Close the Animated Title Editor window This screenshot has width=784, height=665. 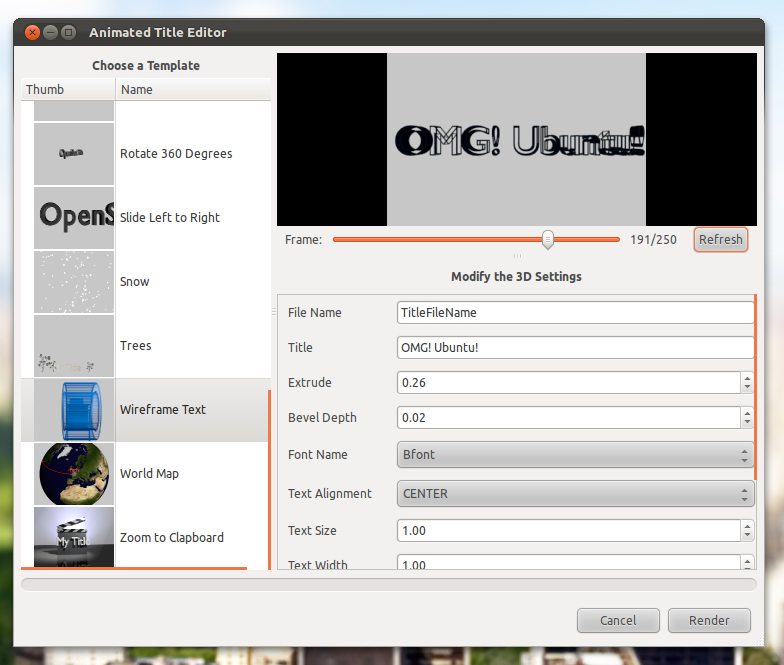(x=32, y=32)
